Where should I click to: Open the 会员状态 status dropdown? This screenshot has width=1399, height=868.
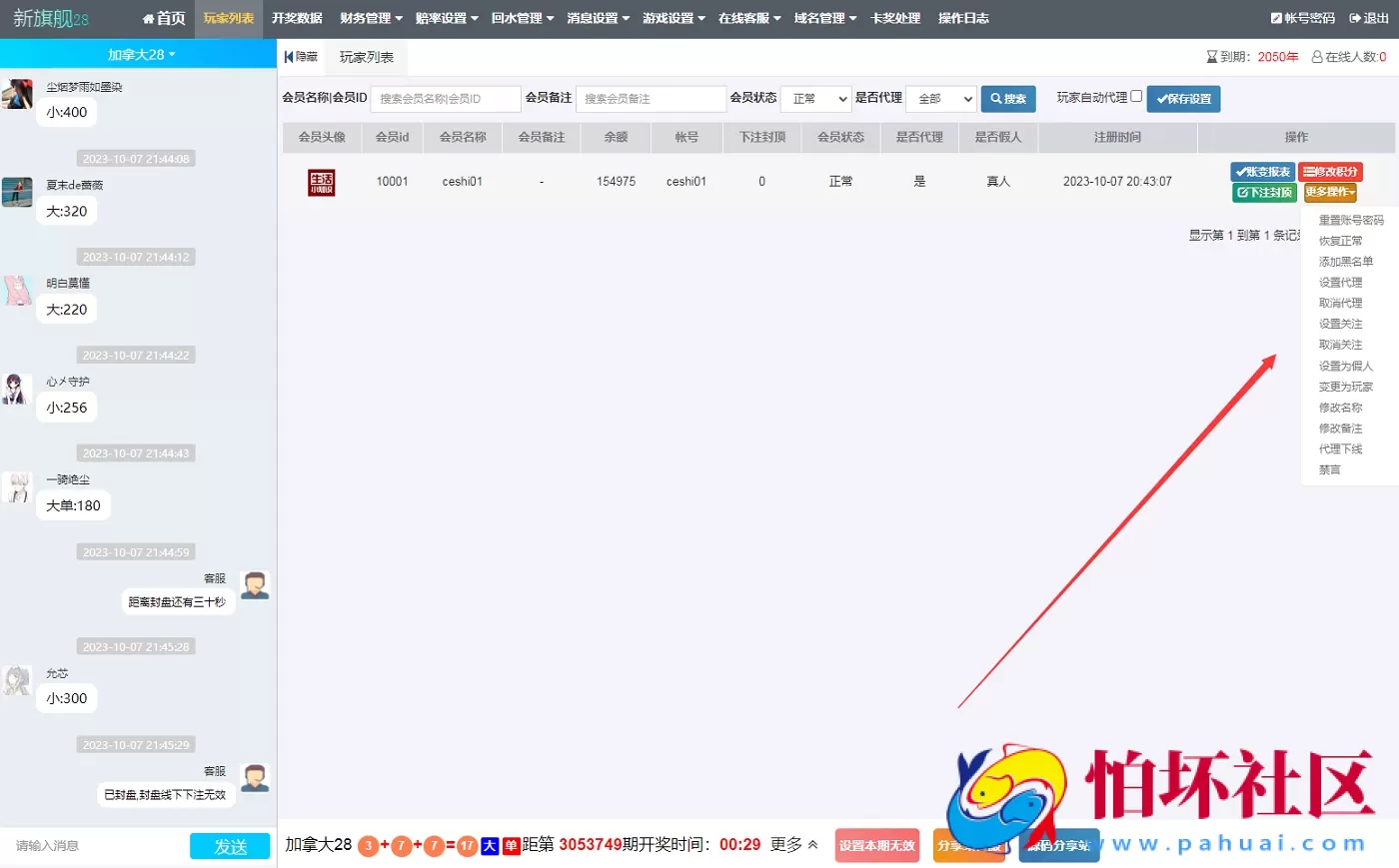[x=815, y=99]
